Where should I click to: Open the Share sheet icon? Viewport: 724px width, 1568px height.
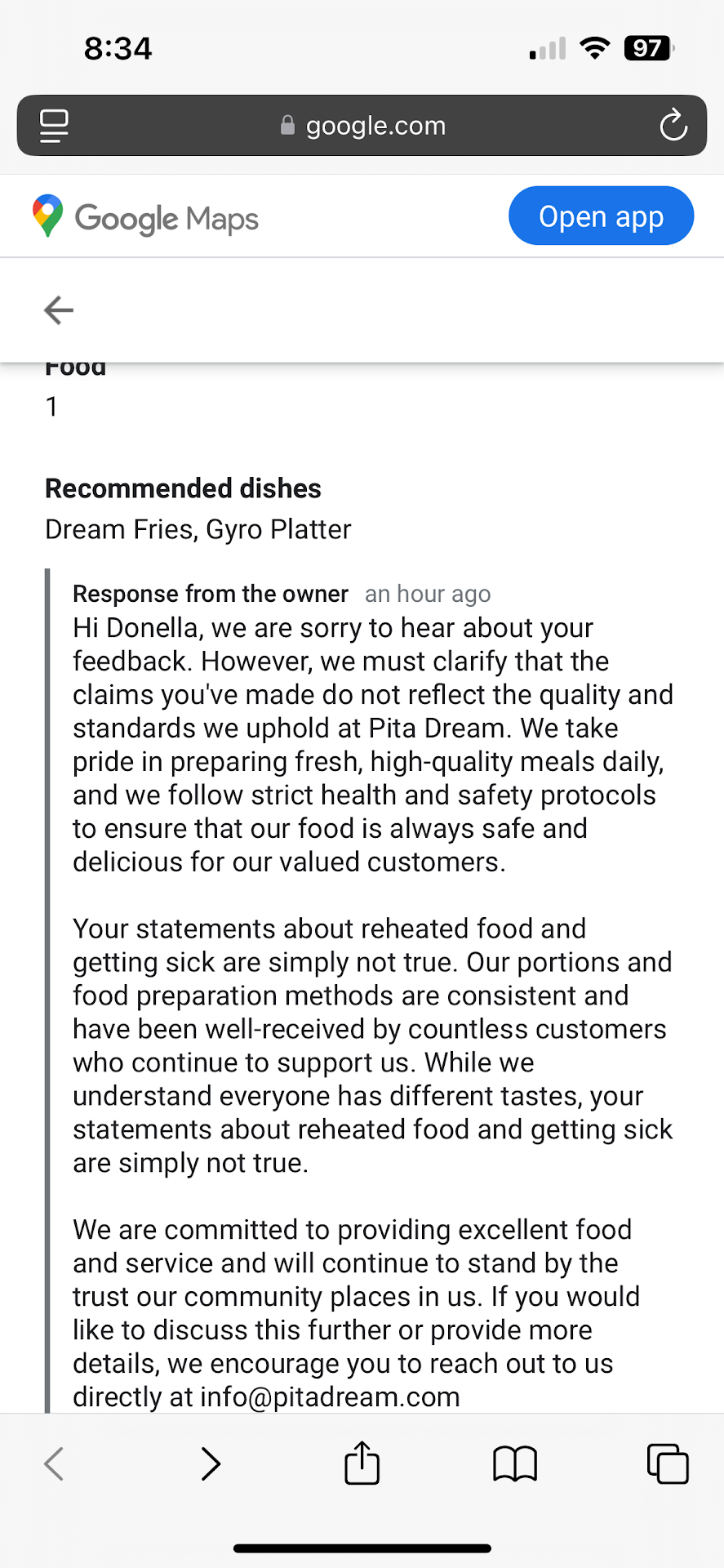pyautogui.click(x=362, y=1463)
